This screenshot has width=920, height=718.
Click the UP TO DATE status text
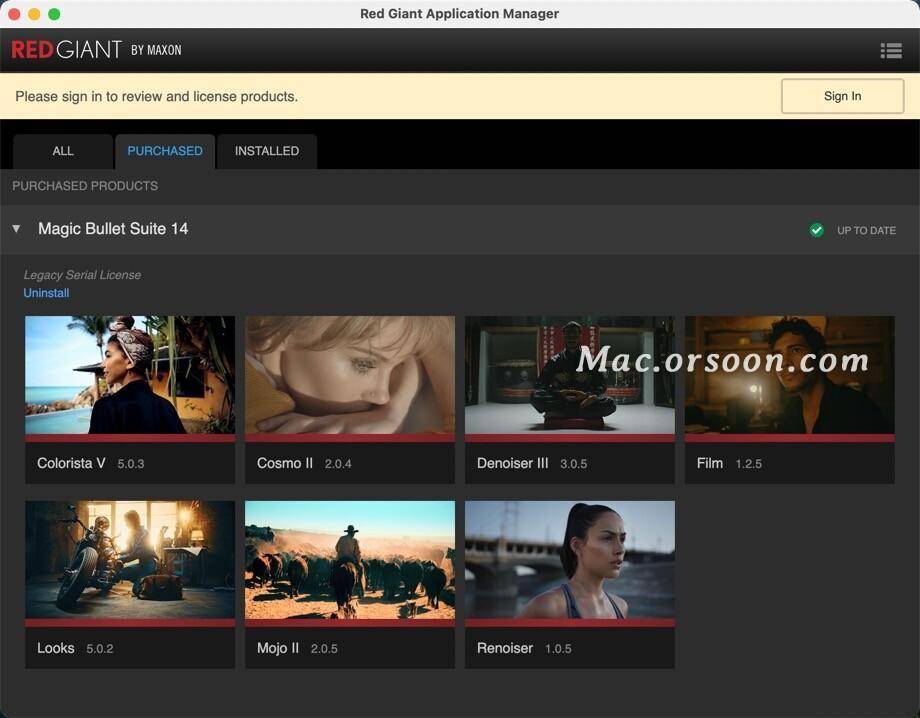[866, 231]
